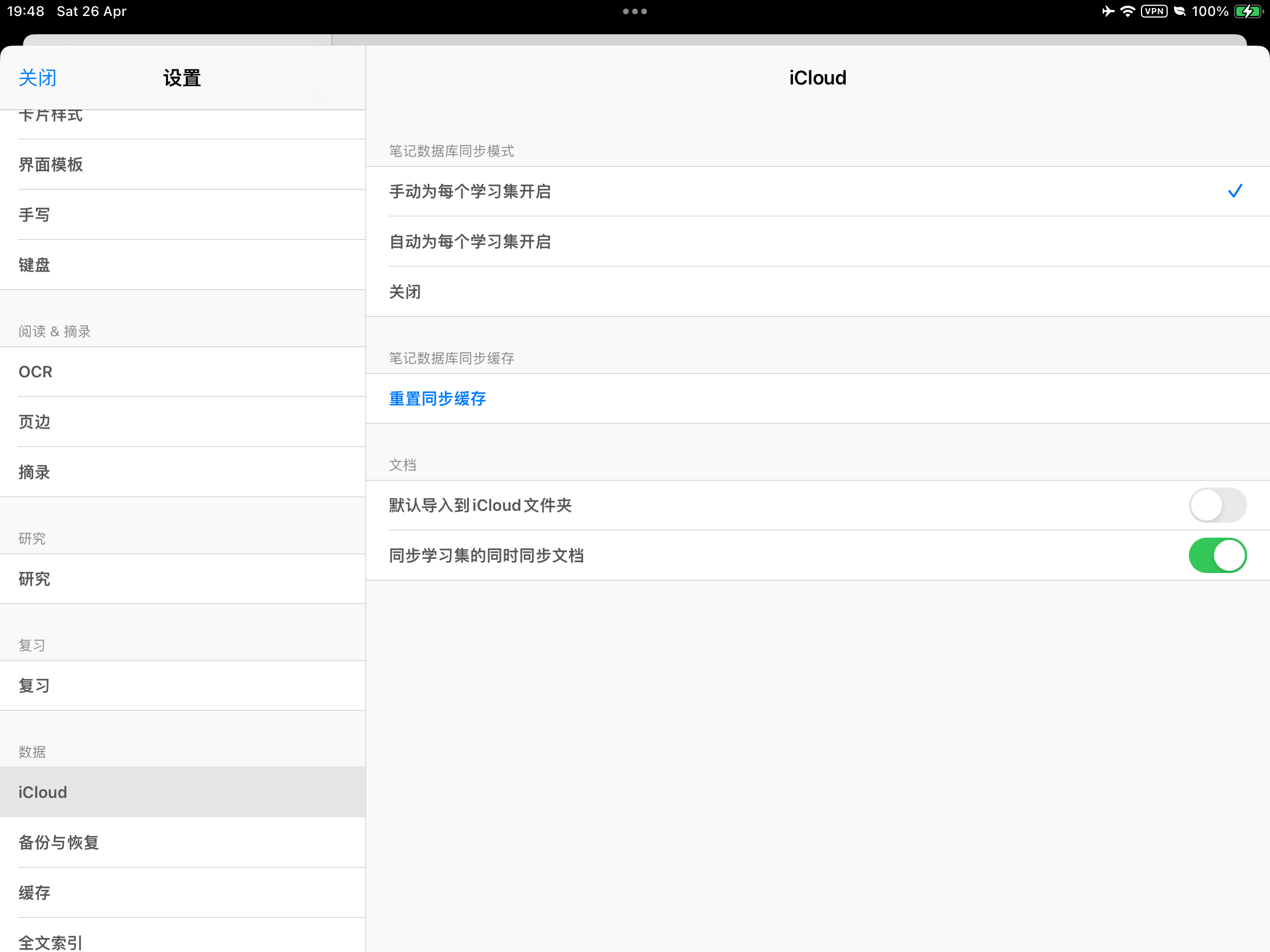Viewport: 1270px width, 952px height.
Task: Disable 同步学习集的同时同步文档 switch
Action: coord(1217,555)
